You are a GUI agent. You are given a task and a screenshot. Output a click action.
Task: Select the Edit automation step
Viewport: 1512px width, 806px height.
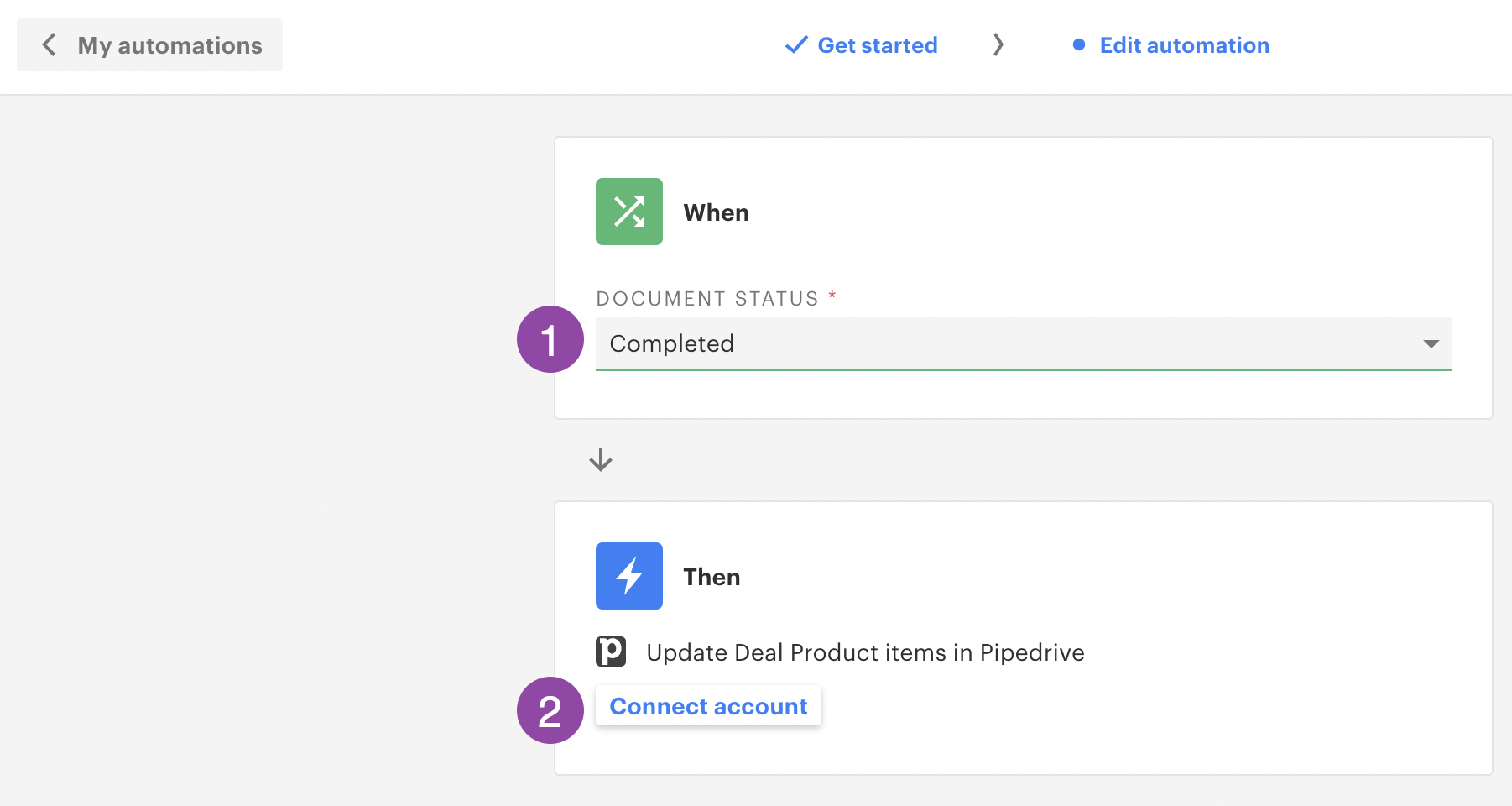tap(1171, 44)
